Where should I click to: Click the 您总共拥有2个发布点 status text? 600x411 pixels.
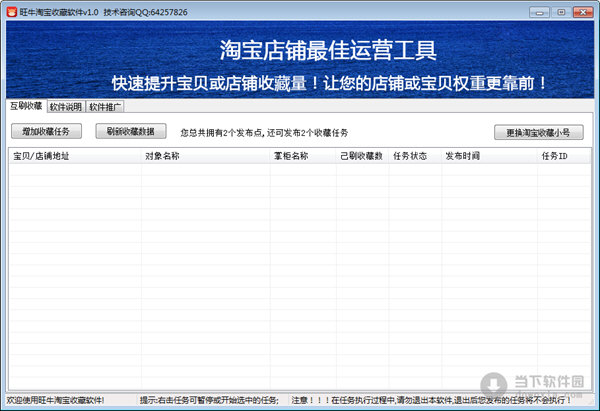[x=264, y=133]
